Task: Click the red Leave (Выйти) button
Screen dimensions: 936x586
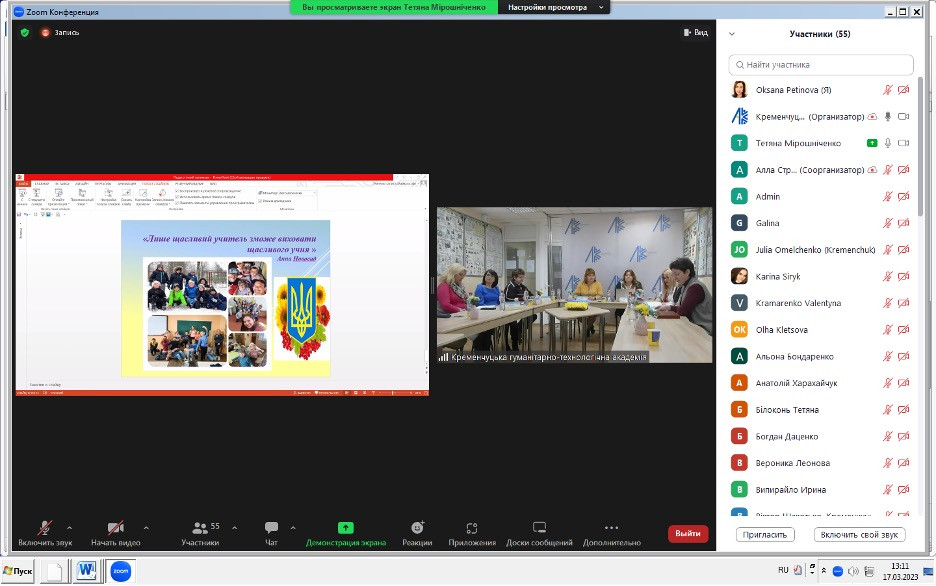Action: coord(687,533)
